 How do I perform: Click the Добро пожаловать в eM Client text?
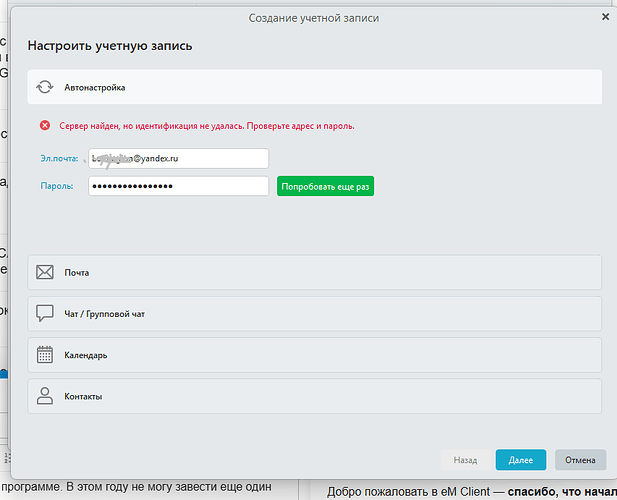click(408, 492)
